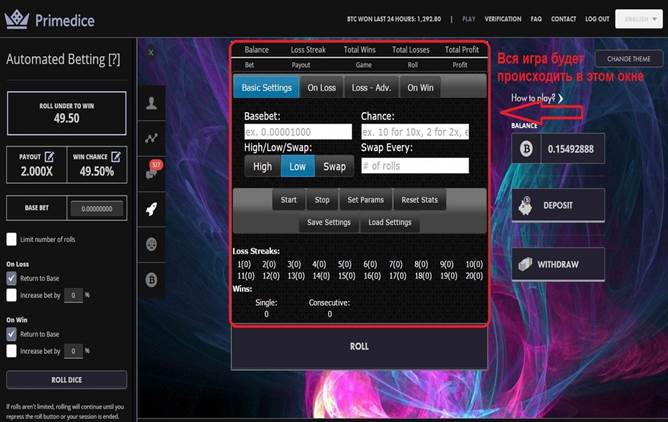Click the bitcoin sidebar icon

point(151,280)
